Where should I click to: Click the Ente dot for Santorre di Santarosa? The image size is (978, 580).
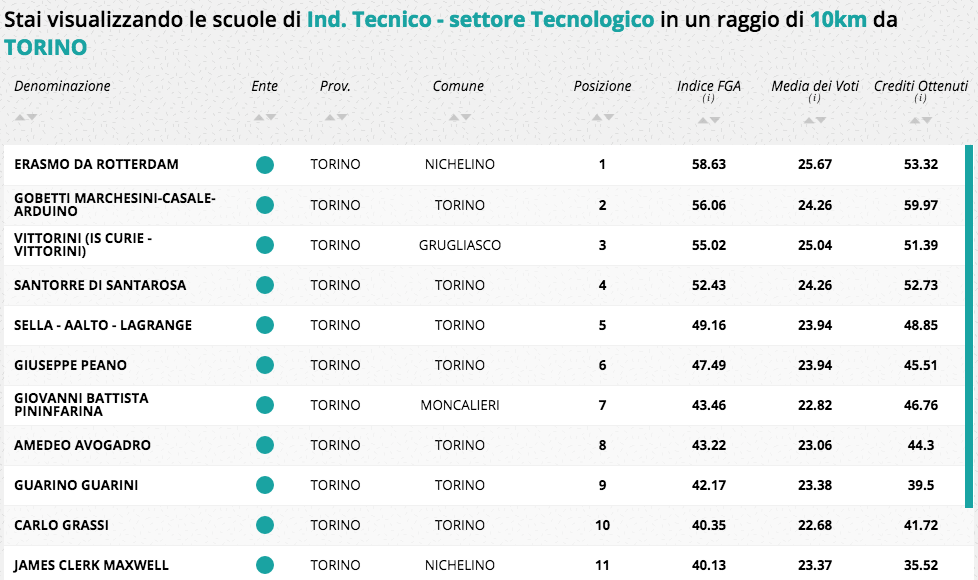click(x=265, y=285)
